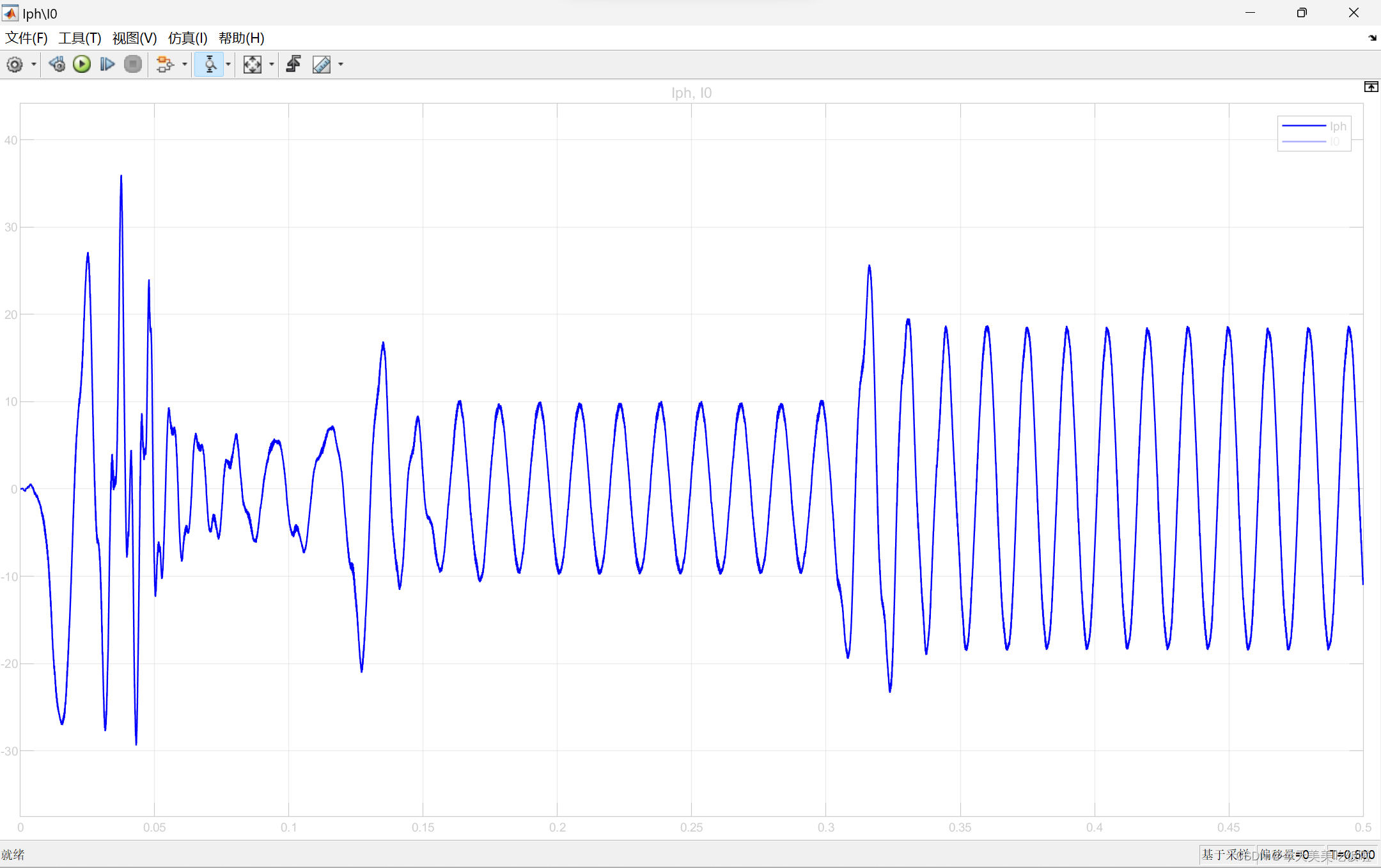Expand the axes scaling dropdown arrow
Screen dimensions: 1381x868
tap(272, 65)
